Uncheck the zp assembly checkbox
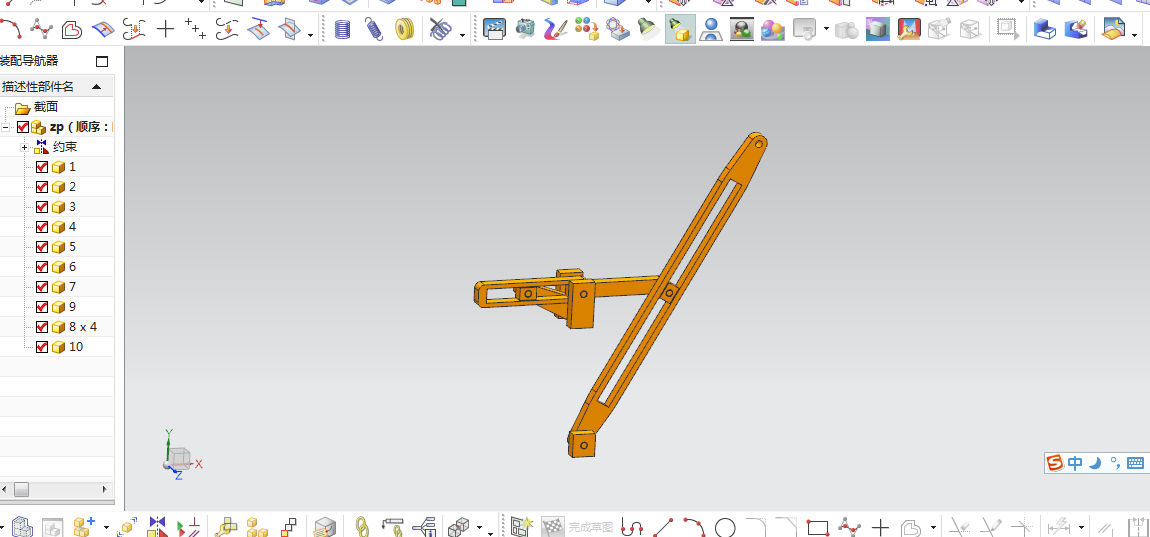 click(x=23, y=127)
